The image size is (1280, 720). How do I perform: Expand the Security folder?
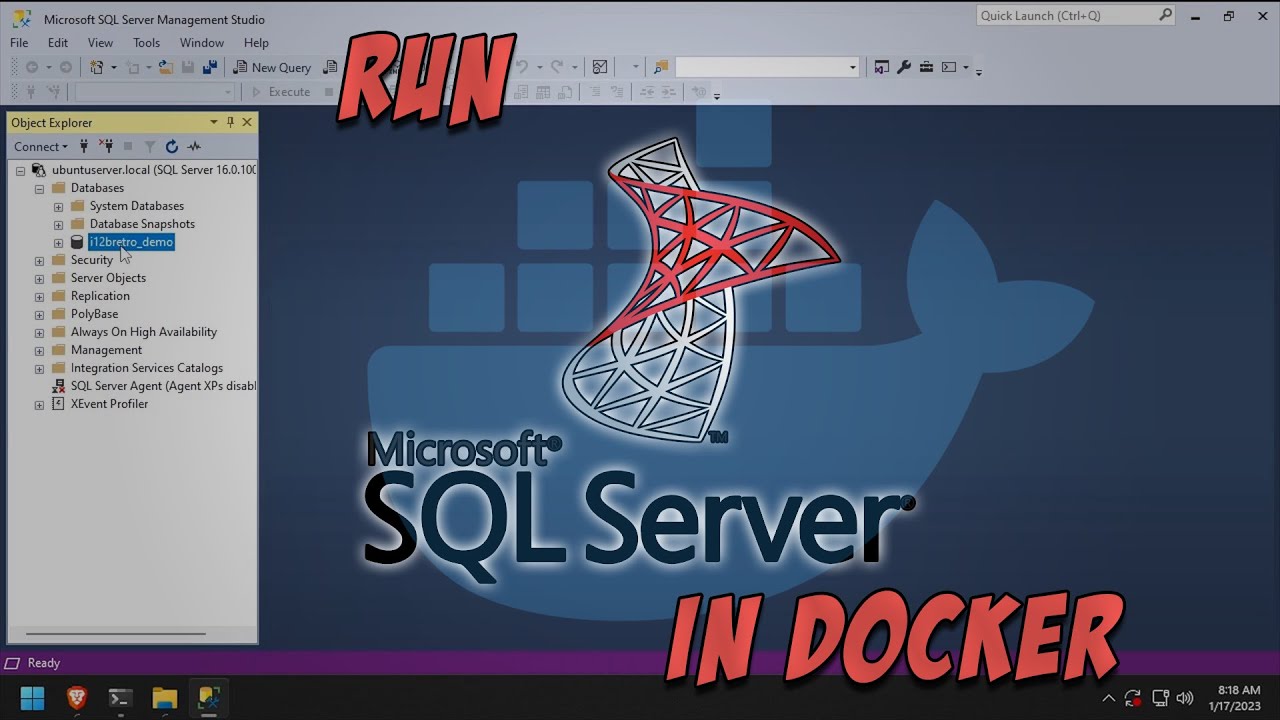click(x=39, y=260)
